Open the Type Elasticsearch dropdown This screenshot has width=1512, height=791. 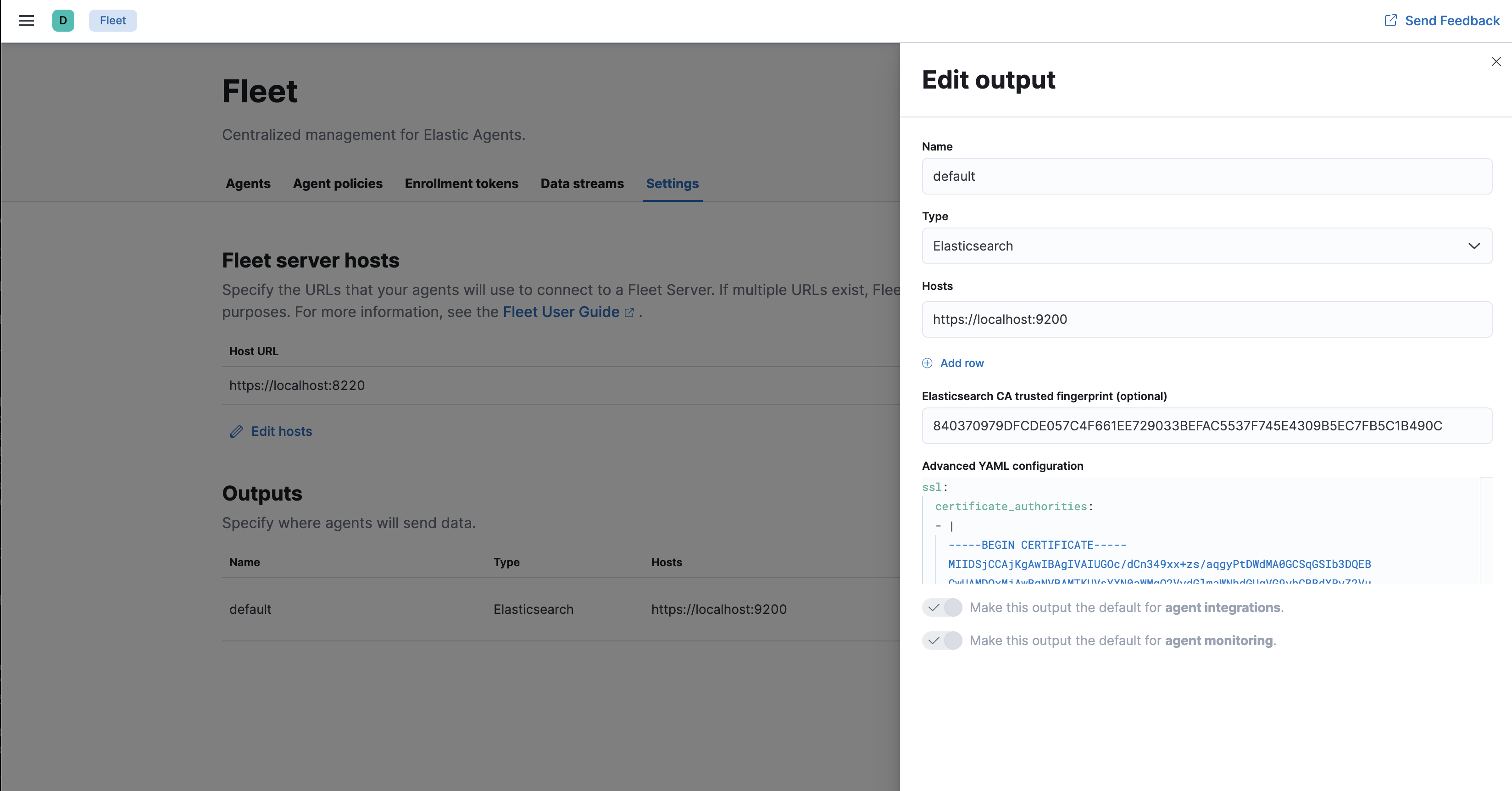tap(1197, 246)
